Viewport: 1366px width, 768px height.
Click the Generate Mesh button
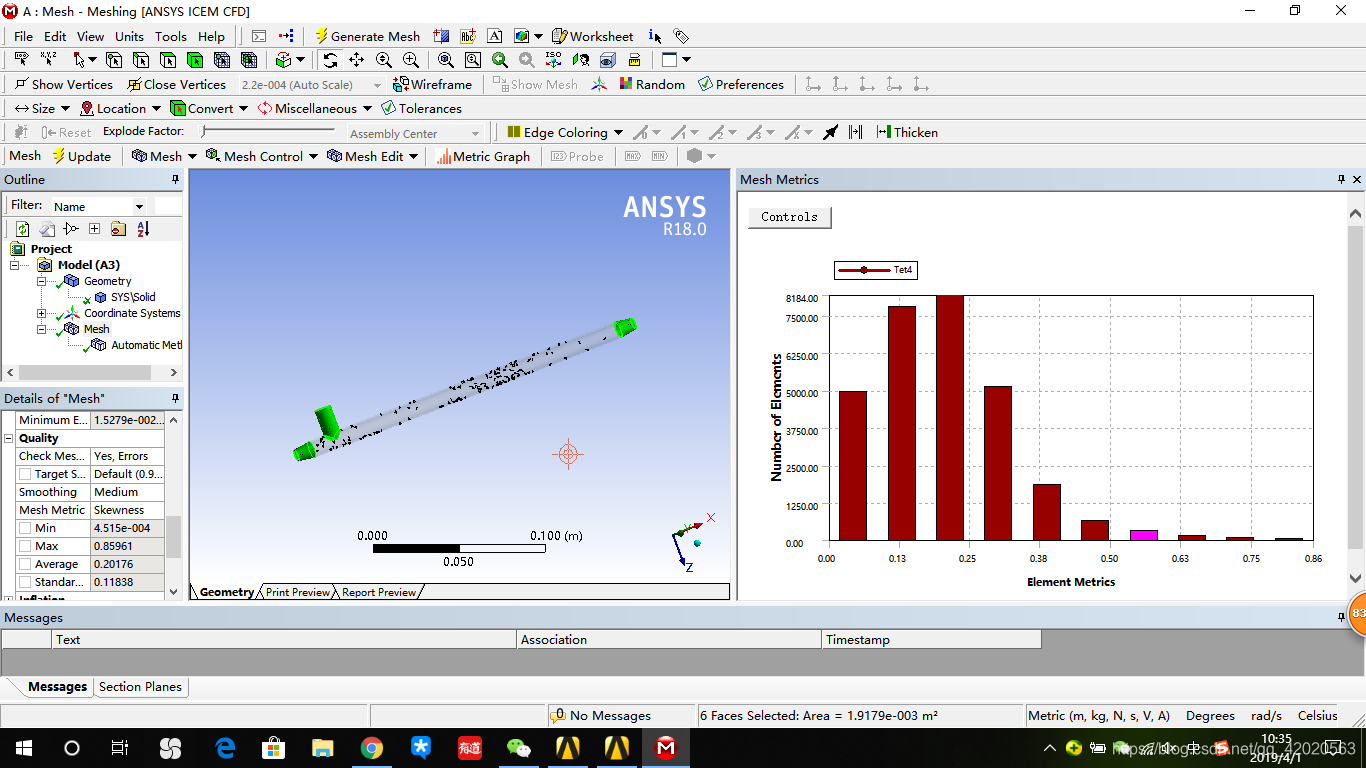(368, 36)
